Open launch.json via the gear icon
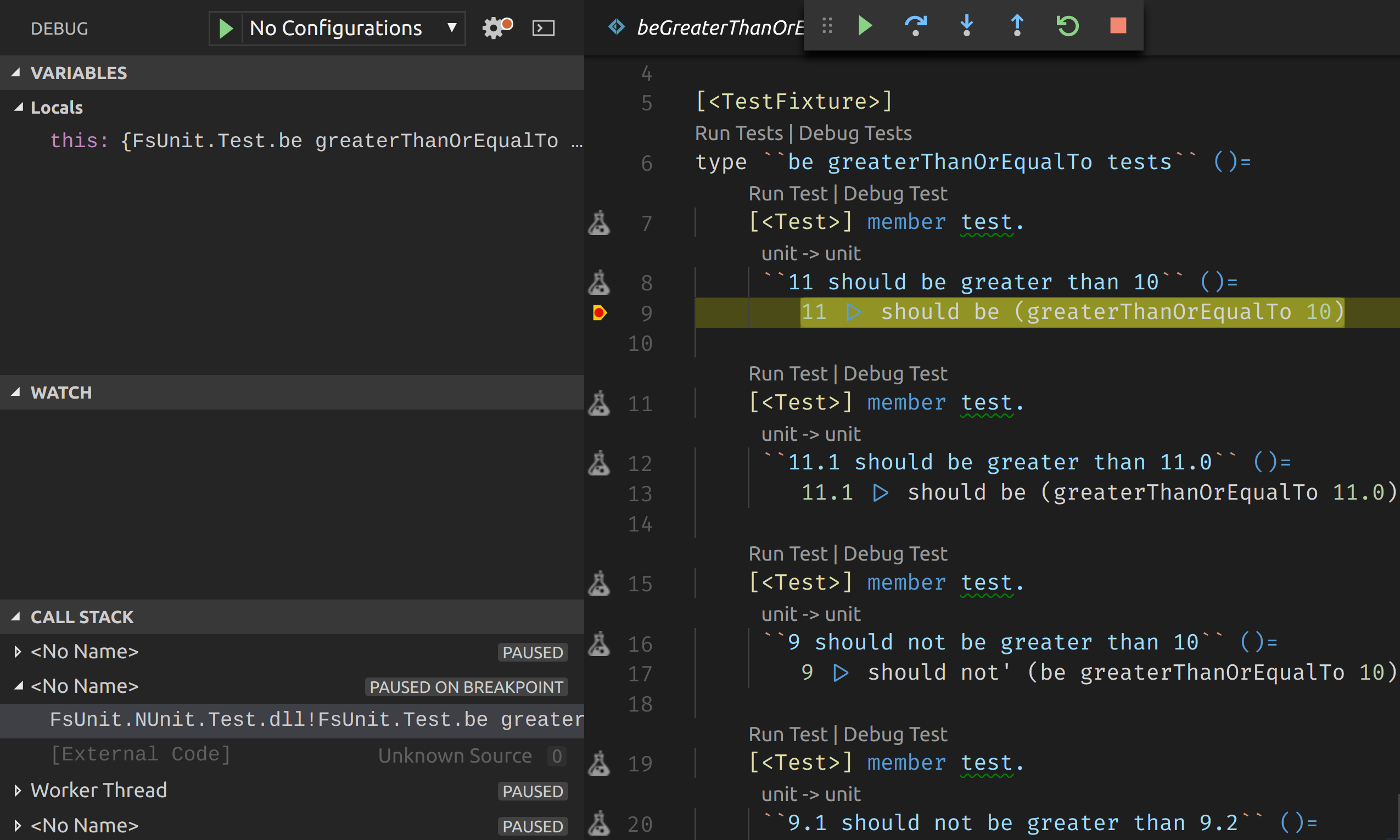Image resolution: width=1400 pixels, height=840 pixels. tap(495, 28)
